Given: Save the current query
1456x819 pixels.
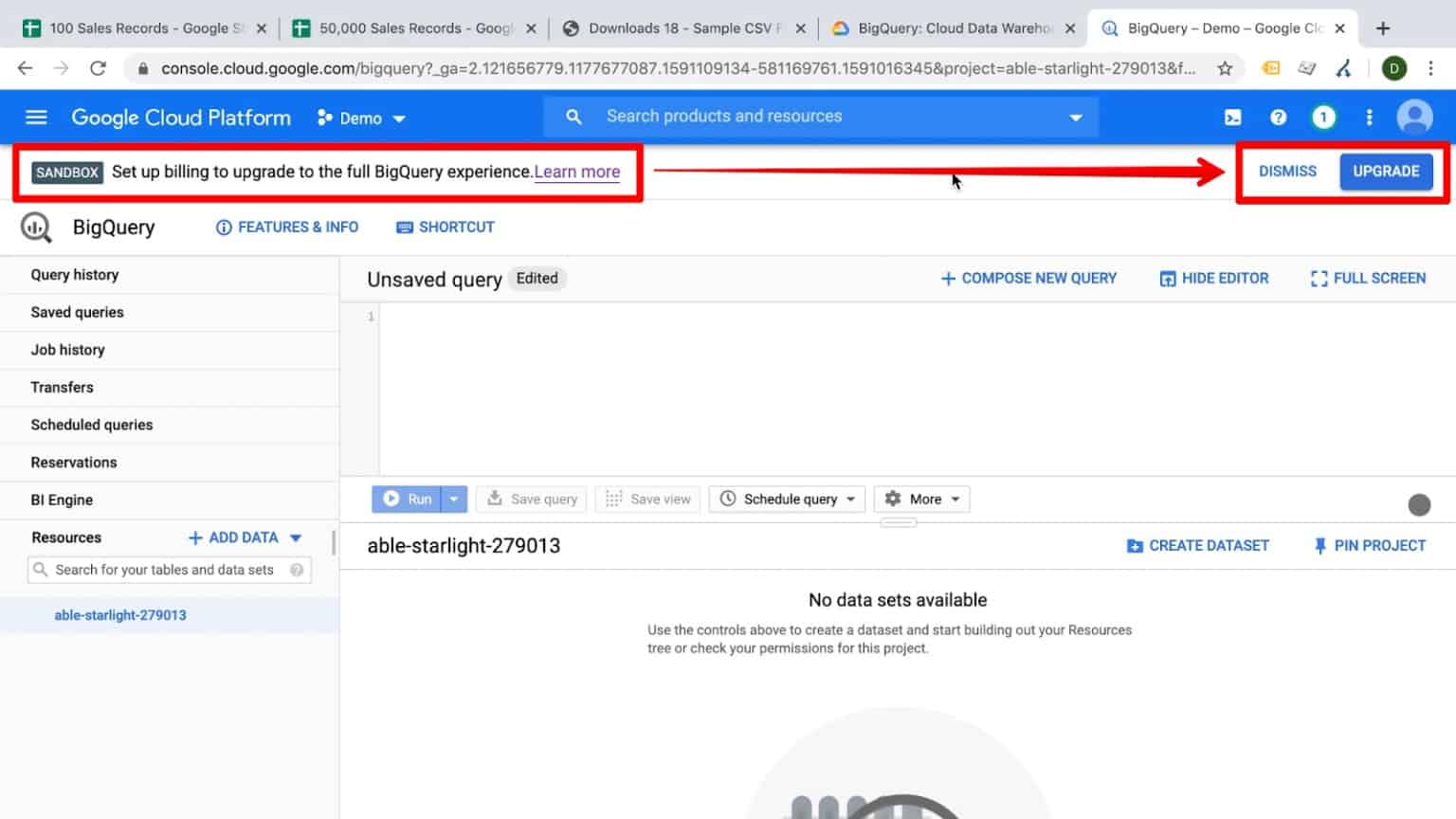Looking at the screenshot, I should 531,499.
